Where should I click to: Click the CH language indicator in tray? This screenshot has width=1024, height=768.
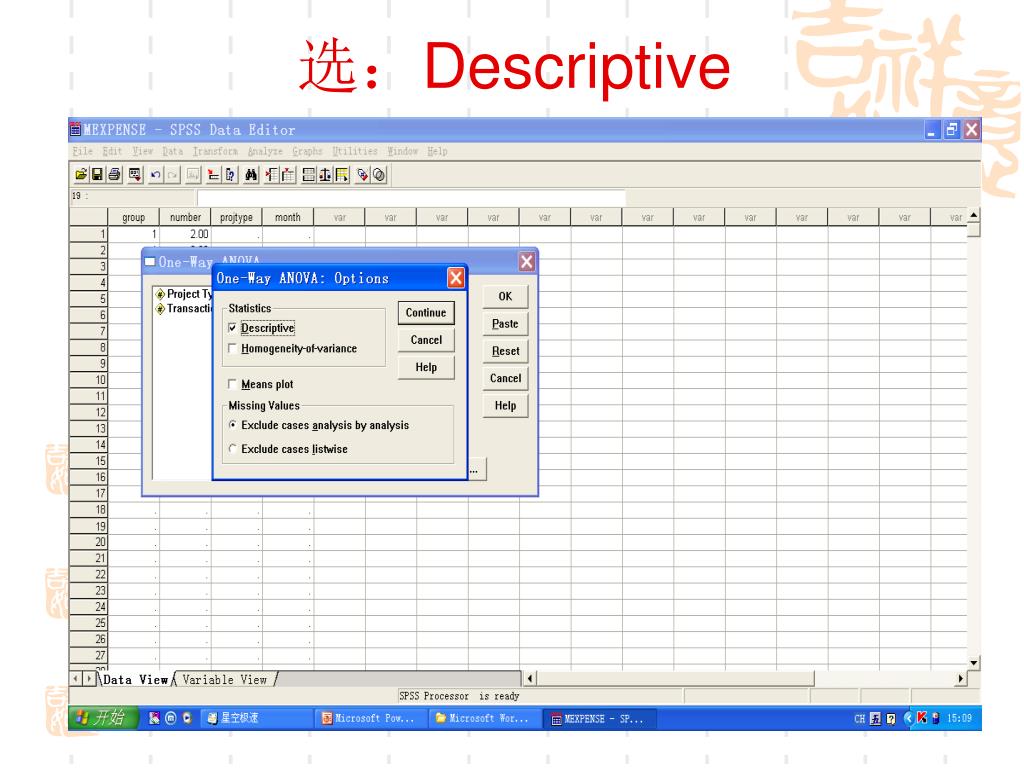point(859,719)
